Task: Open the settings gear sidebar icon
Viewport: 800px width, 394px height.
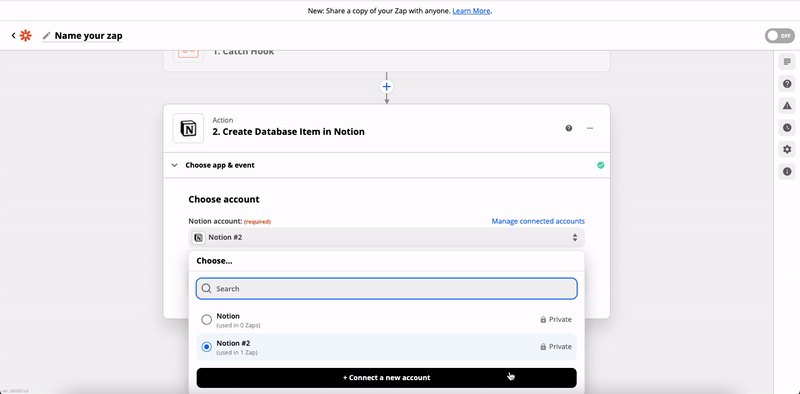Action: pyautogui.click(x=787, y=150)
